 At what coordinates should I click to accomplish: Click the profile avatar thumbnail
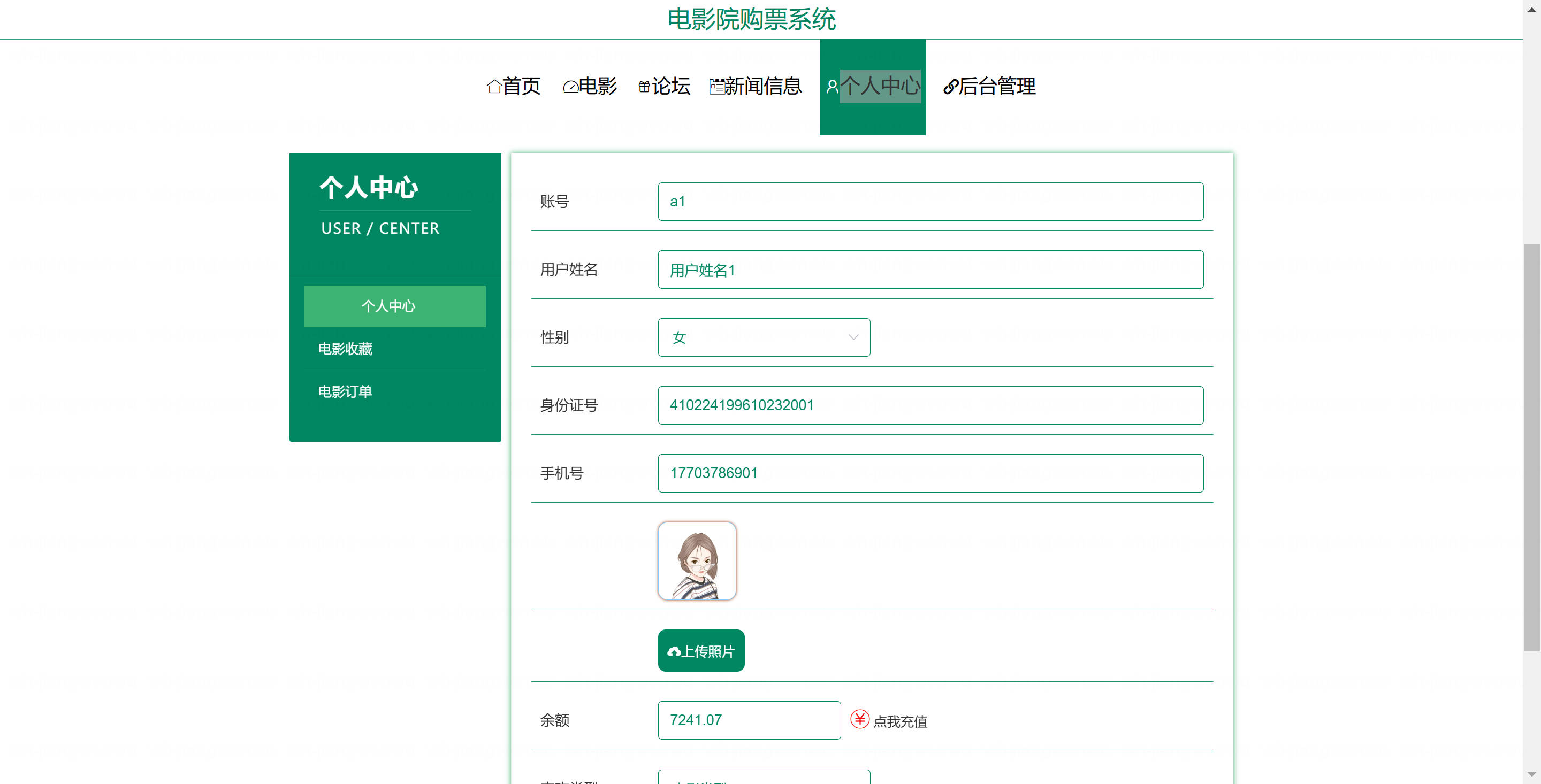click(696, 561)
